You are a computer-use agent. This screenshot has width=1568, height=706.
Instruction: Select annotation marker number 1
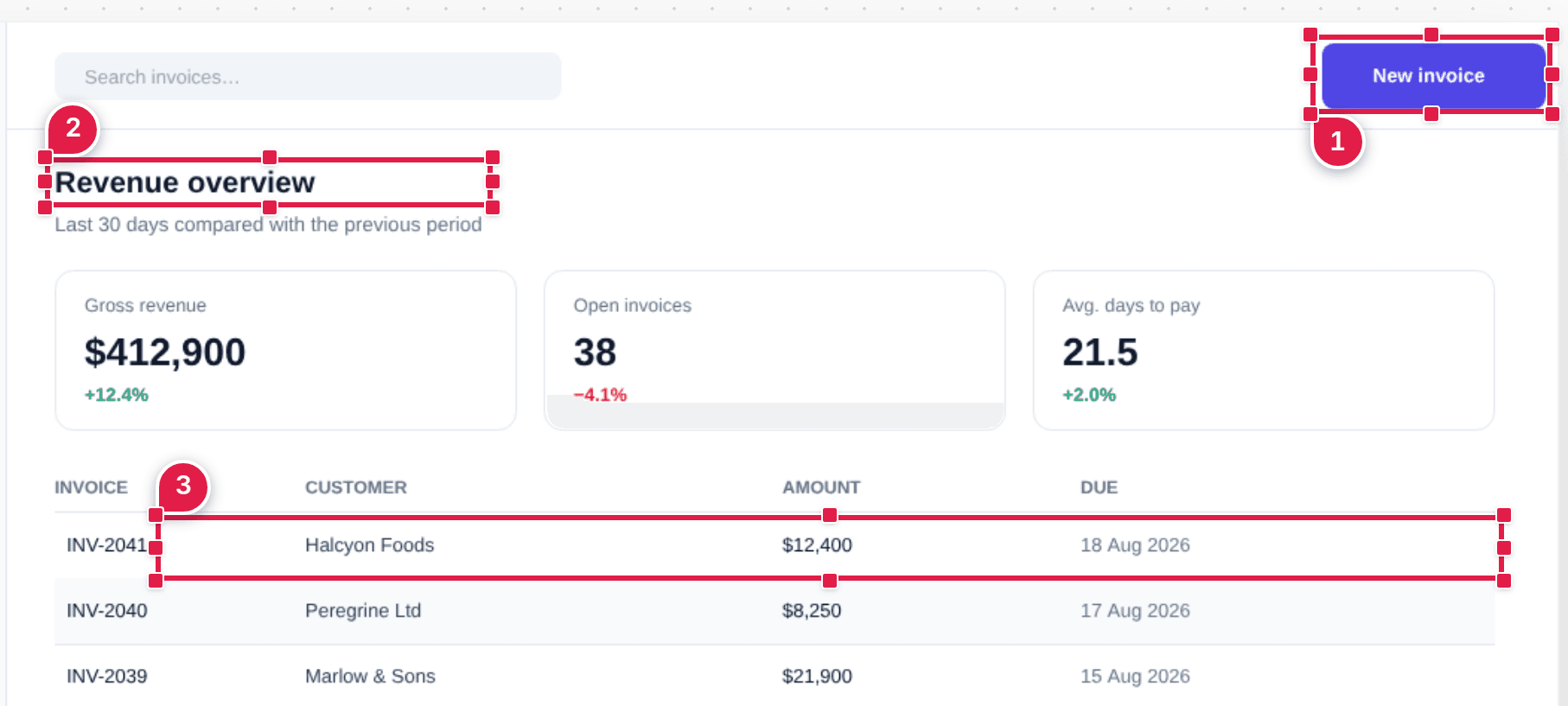(x=1337, y=141)
